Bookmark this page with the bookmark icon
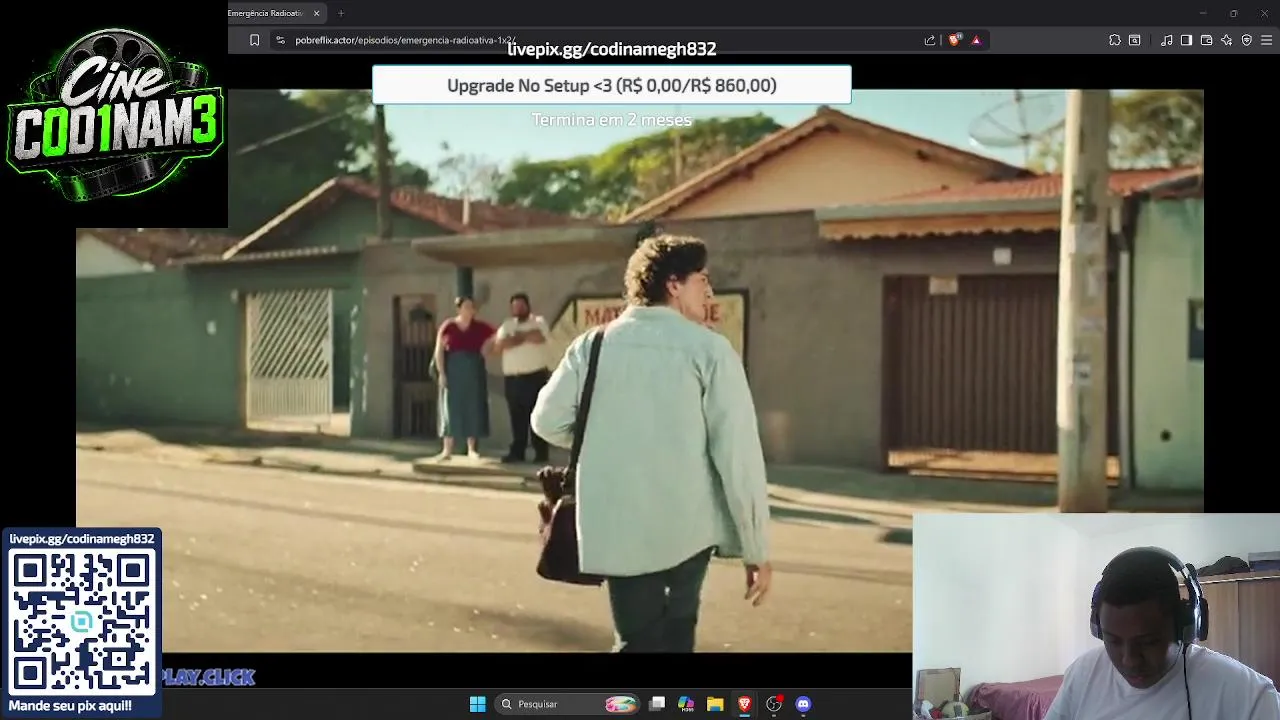Image resolution: width=1280 pixels, height=720 pixels. tap(254, 40)
